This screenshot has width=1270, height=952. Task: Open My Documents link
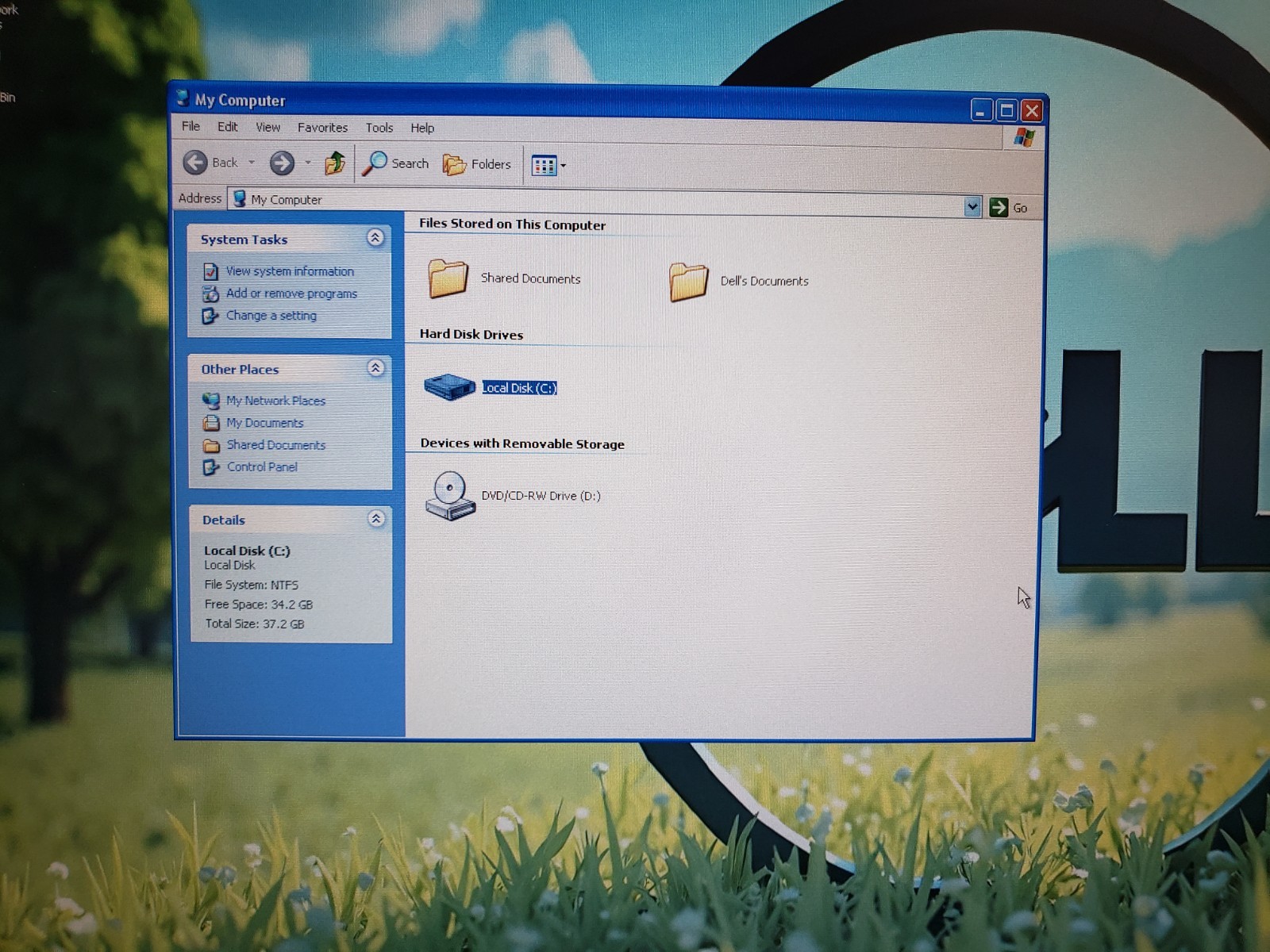[264, 423]
